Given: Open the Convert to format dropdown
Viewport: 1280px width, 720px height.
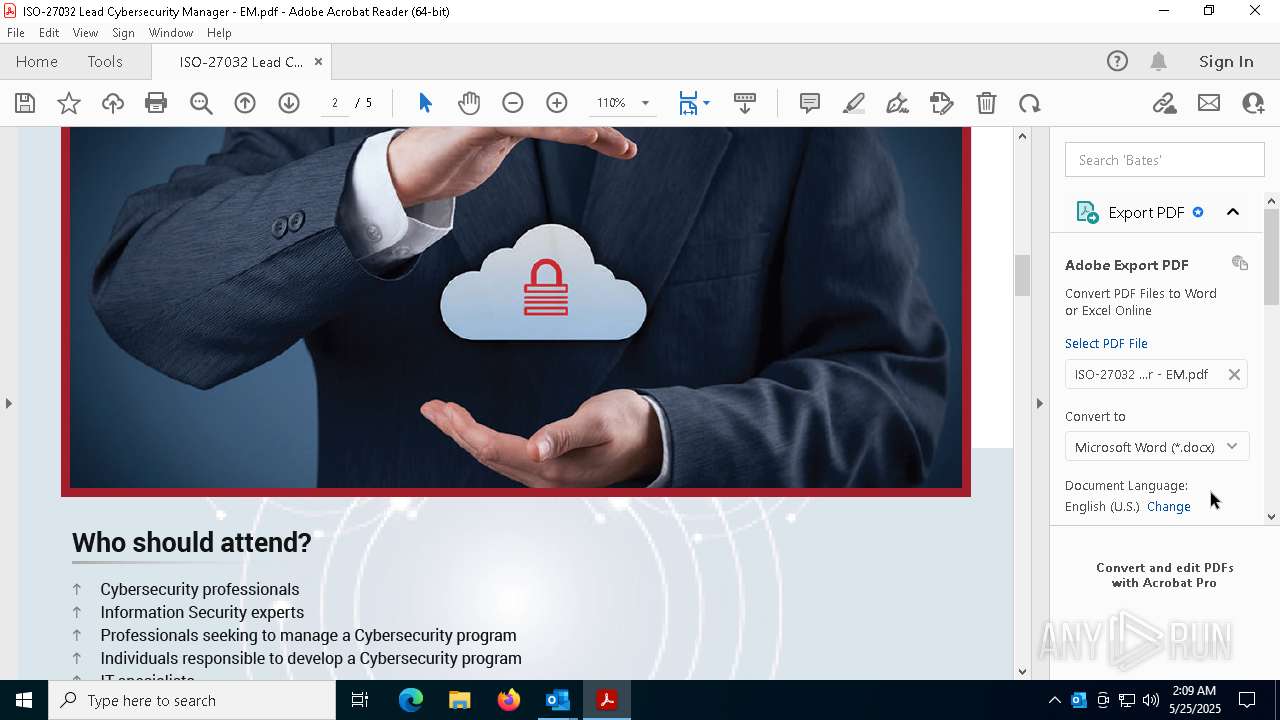Looking at the screenshot, I should [1157, 447].
